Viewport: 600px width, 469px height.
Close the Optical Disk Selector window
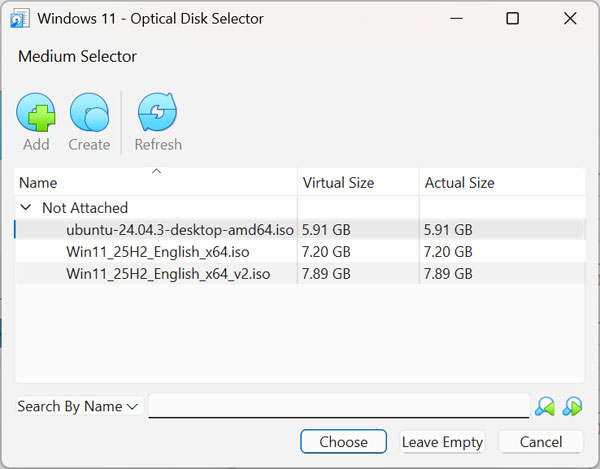(570, 18)
